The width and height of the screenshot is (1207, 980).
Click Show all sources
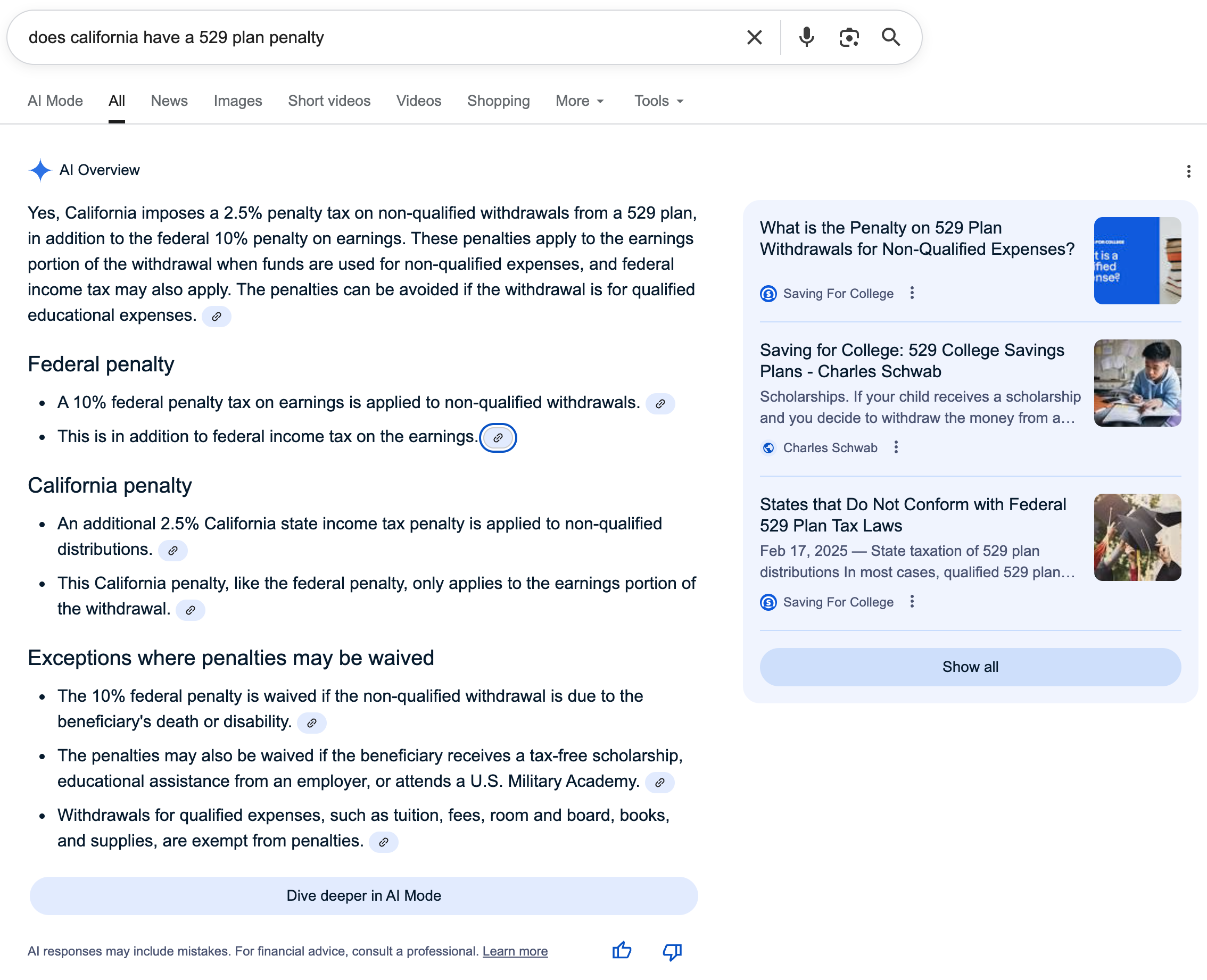(x=970, y=667)
